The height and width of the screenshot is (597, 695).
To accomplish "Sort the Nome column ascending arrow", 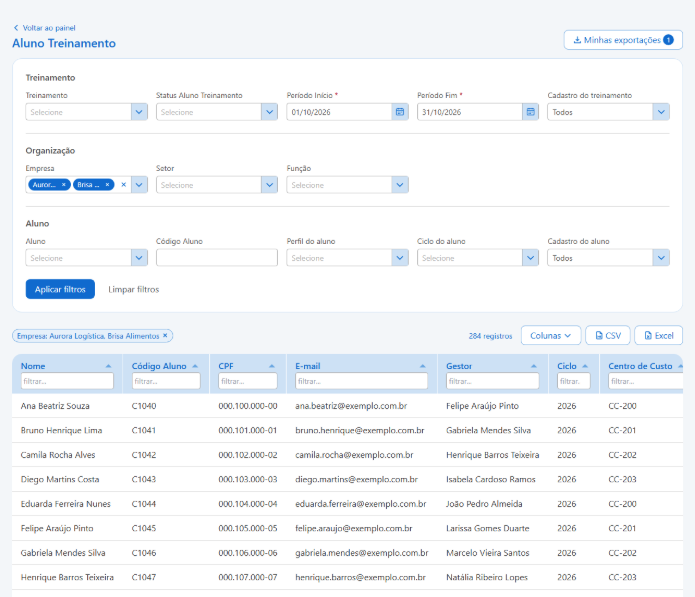I will [108, 366].
